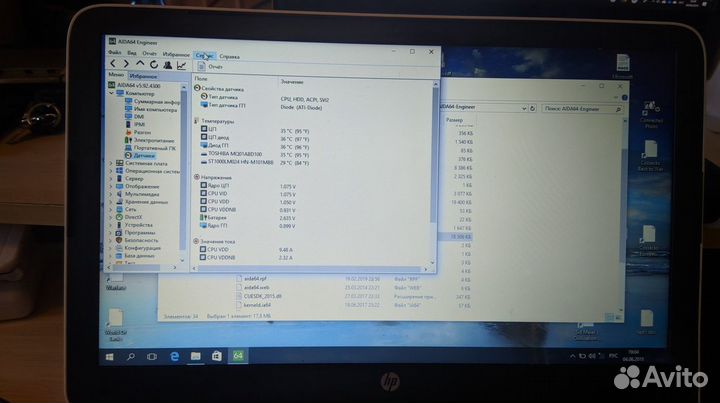Image resolution: width=720 pixels, height=403 pixels.
Task: Select the aida64.web file in Explorer
Action: (257, 287)
